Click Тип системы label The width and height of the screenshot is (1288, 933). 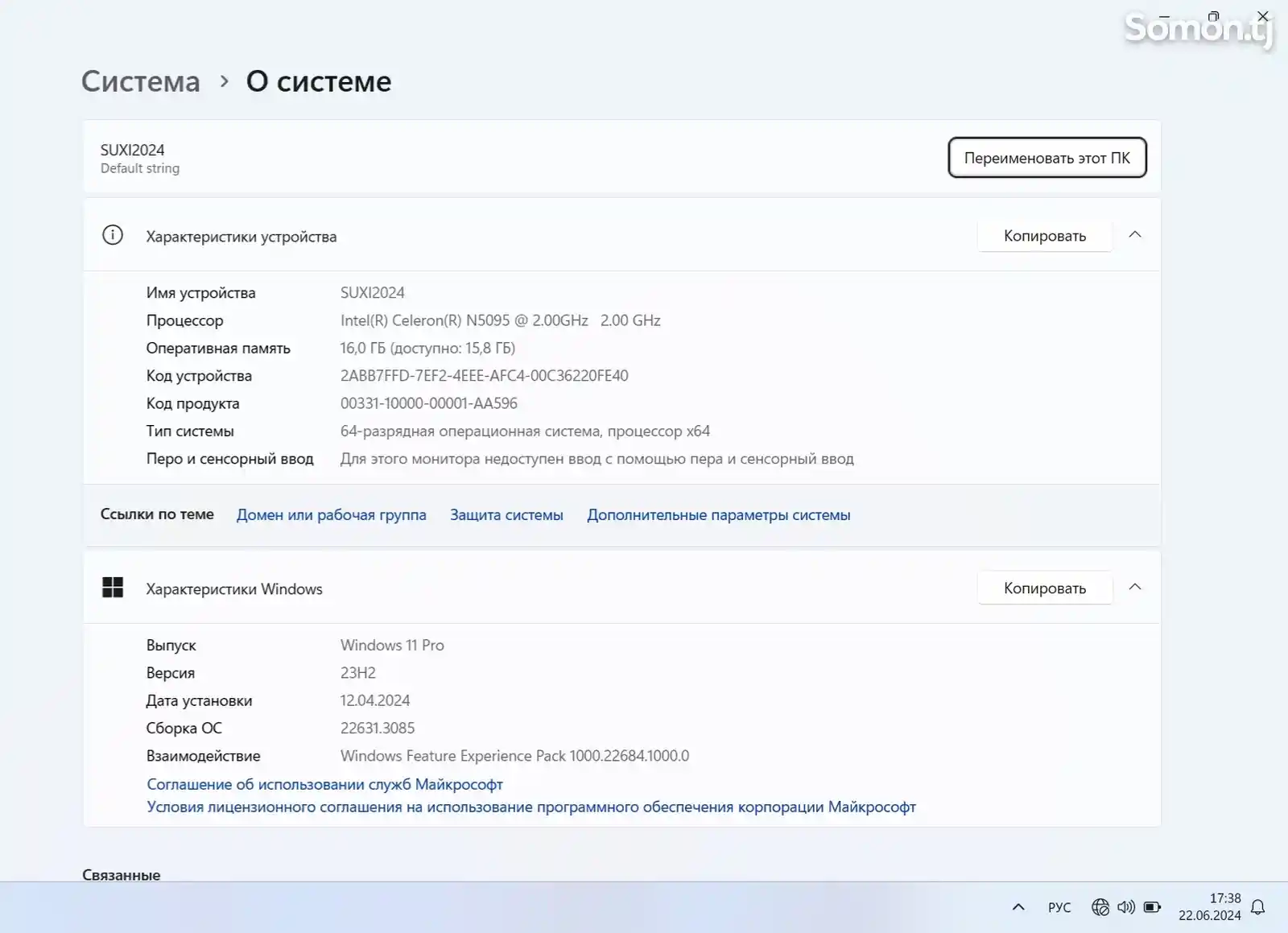190,431
